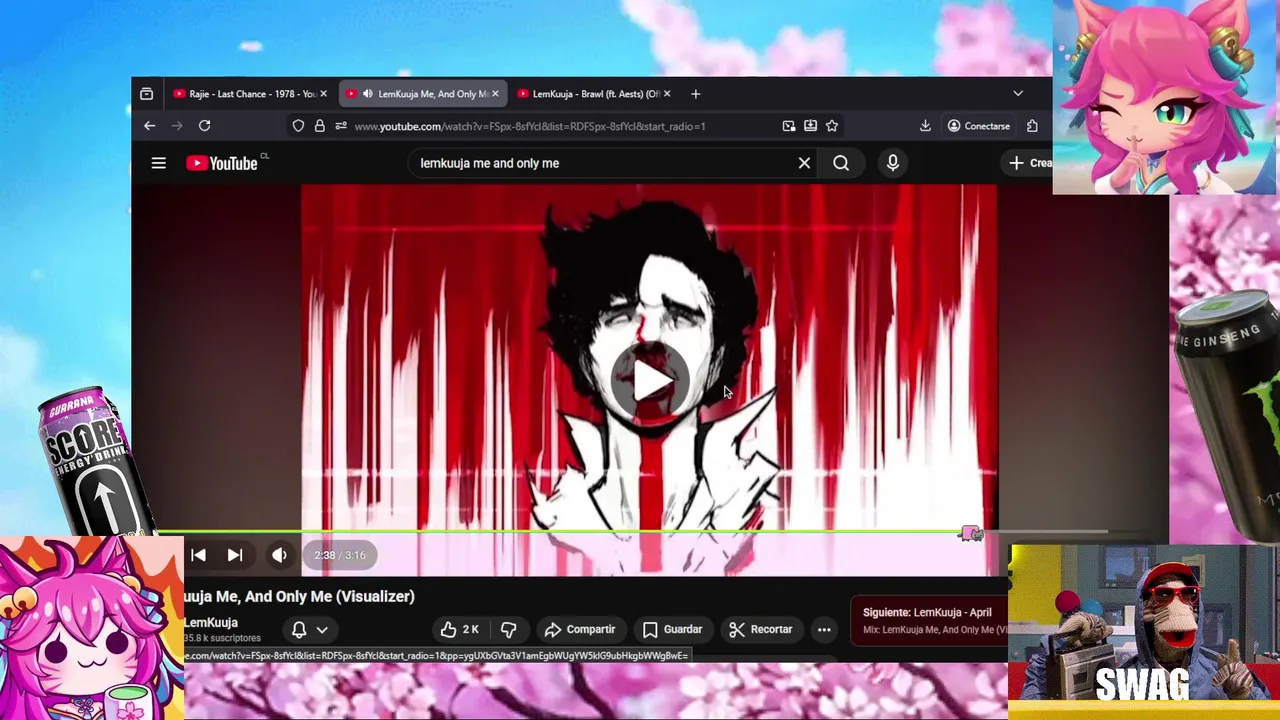Close the LemKuuja - Brawl tab

pos(667,94)
